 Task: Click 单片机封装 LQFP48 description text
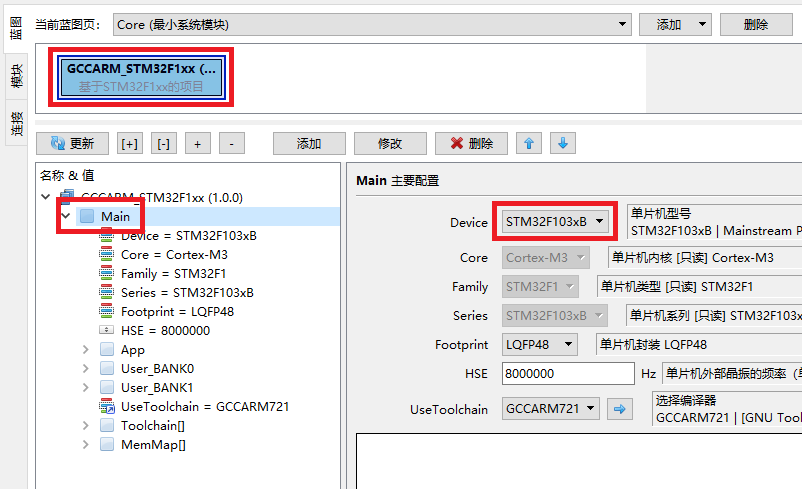coord(653,345)
